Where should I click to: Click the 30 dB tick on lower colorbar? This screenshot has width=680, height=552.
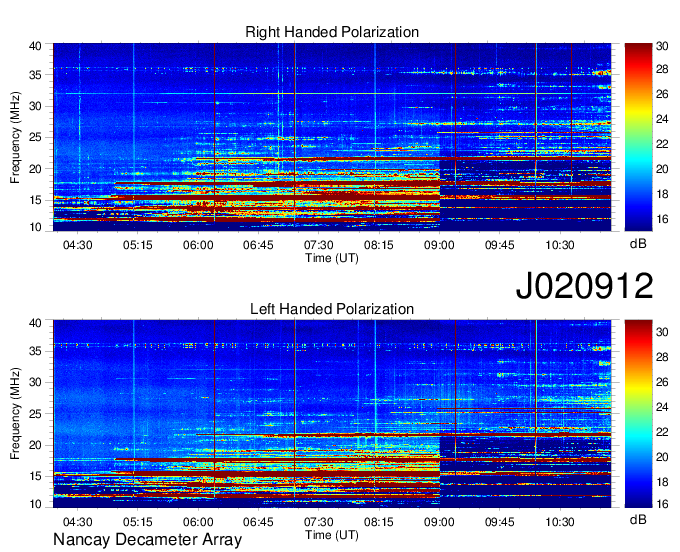pos(662,332)
